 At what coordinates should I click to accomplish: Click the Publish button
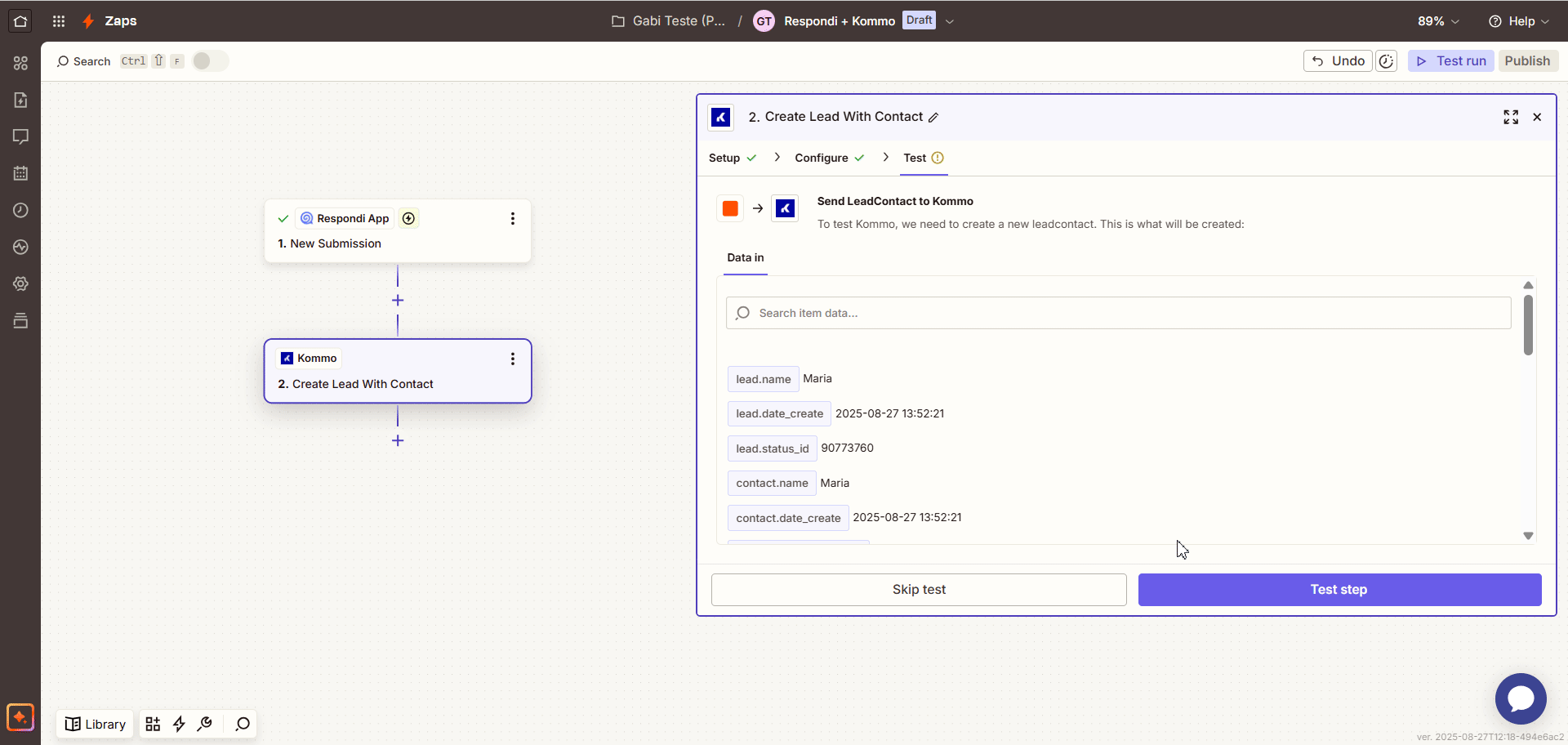click(1527, 61)
